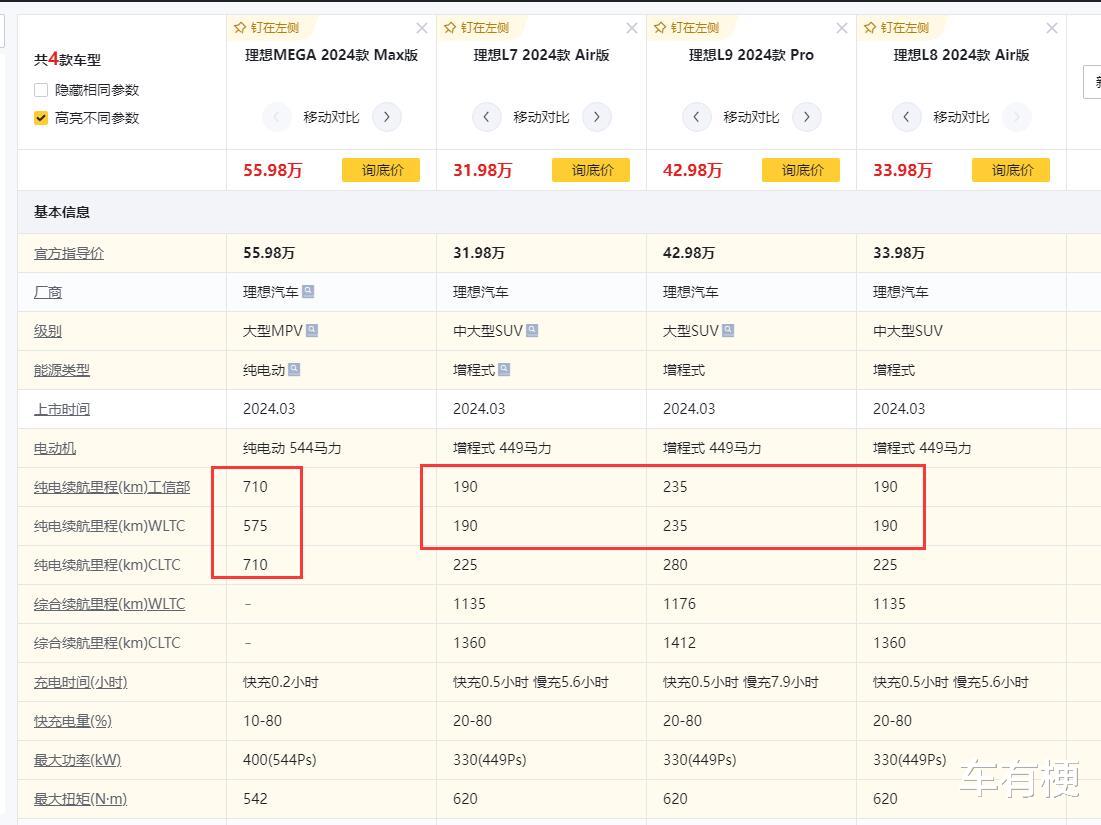
Task: Open 官方指导价 parameter link
Action: tap(69, 253)
